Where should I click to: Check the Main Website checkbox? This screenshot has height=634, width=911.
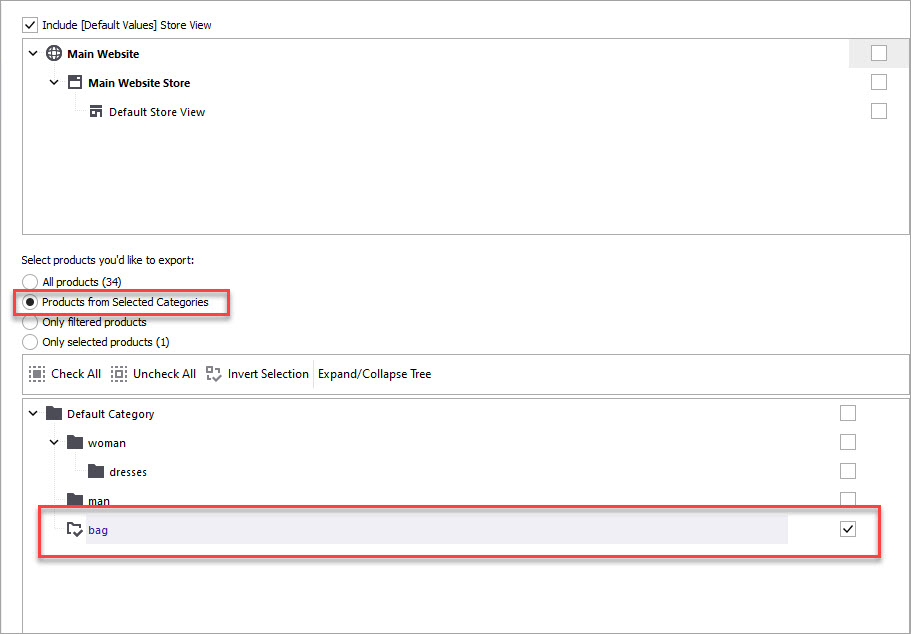point(878,53)
